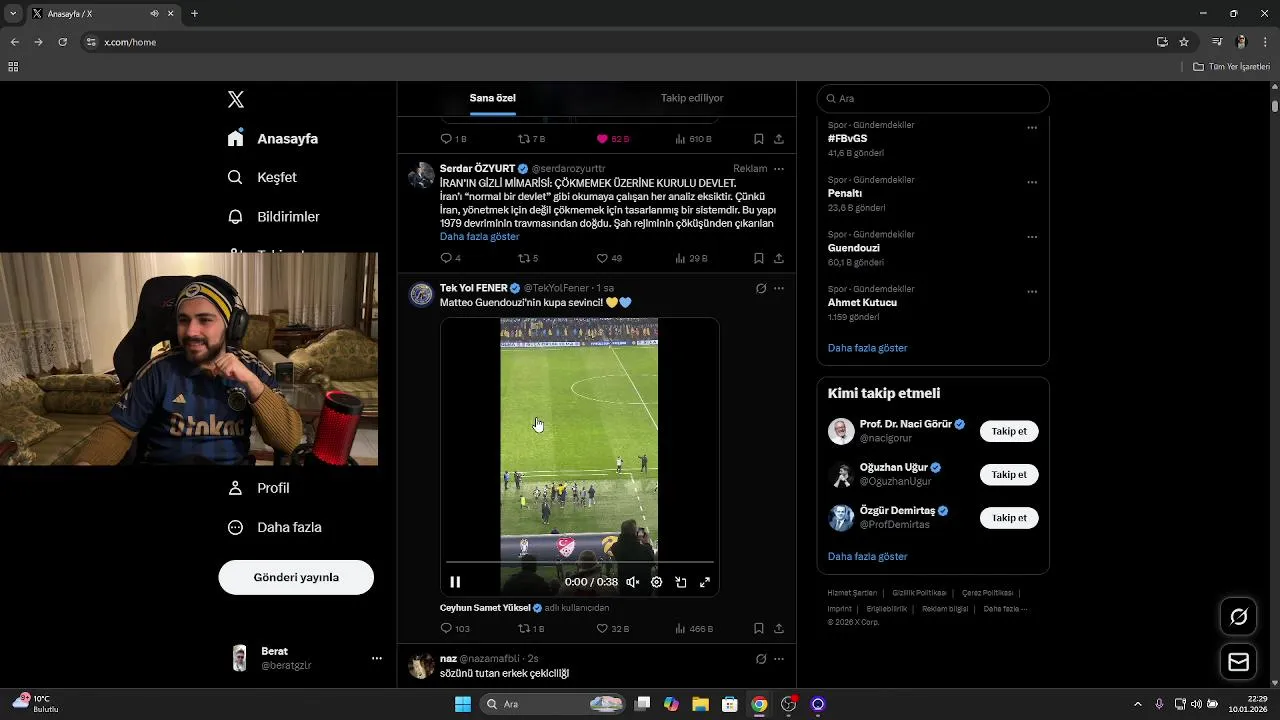1280x720 pixels.
Task: Click the video progress bar
Action: pyautogui.click(x=580, y=563)
